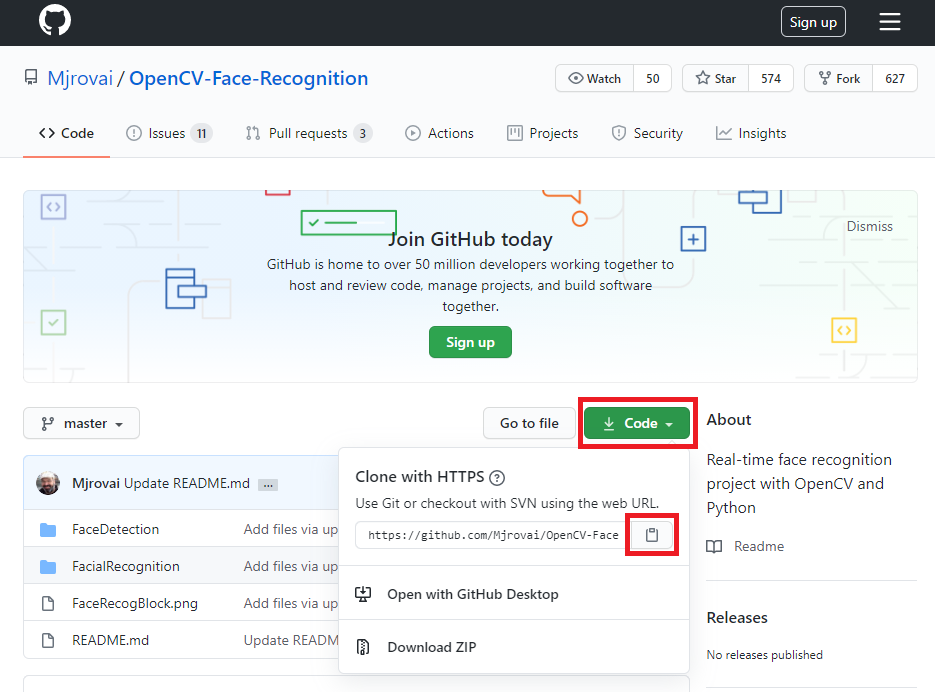Open the Pull requests tab

pyautogui.click(x=309, y=133)
